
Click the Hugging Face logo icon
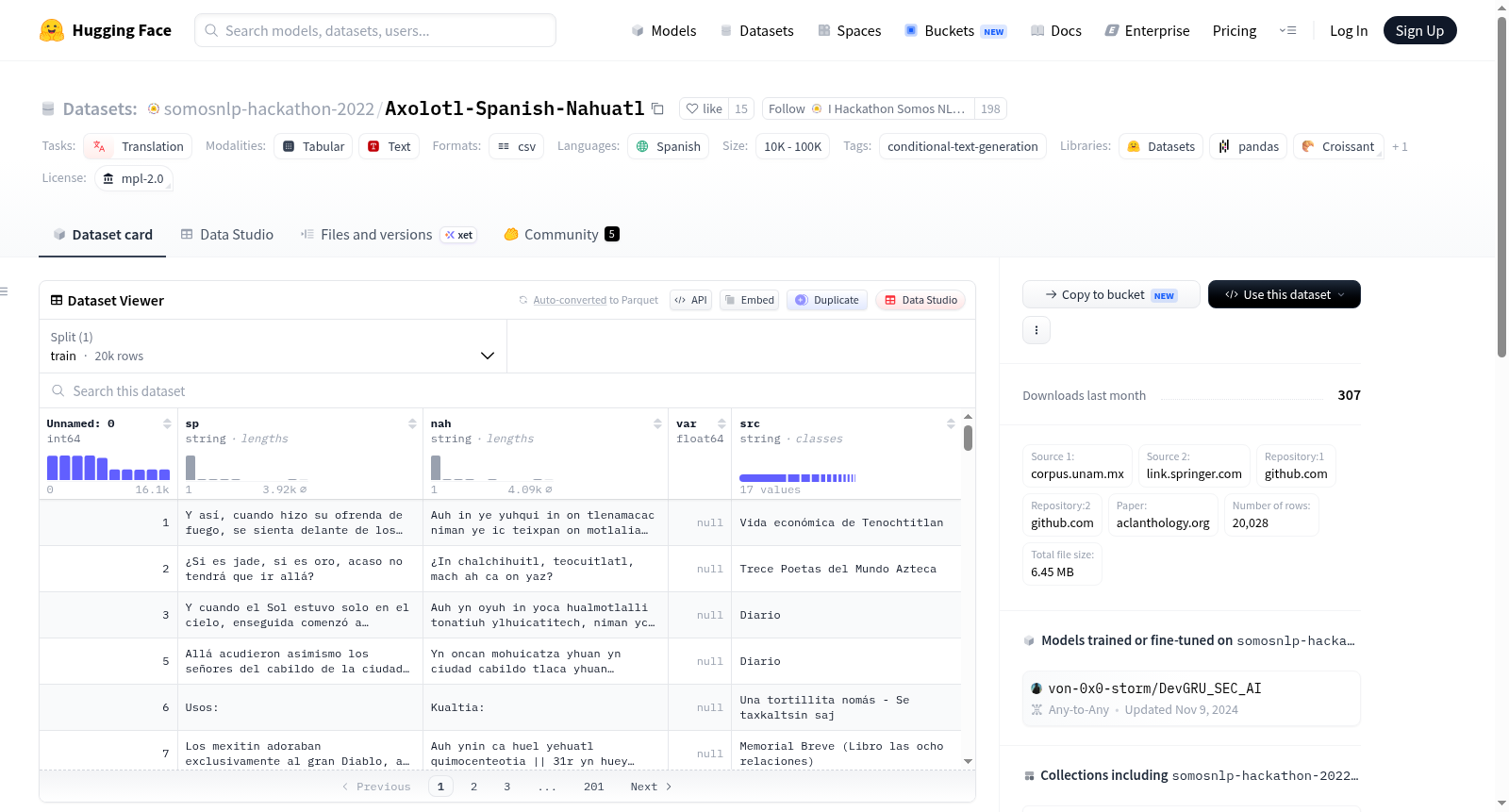click(x=52, y=30)
